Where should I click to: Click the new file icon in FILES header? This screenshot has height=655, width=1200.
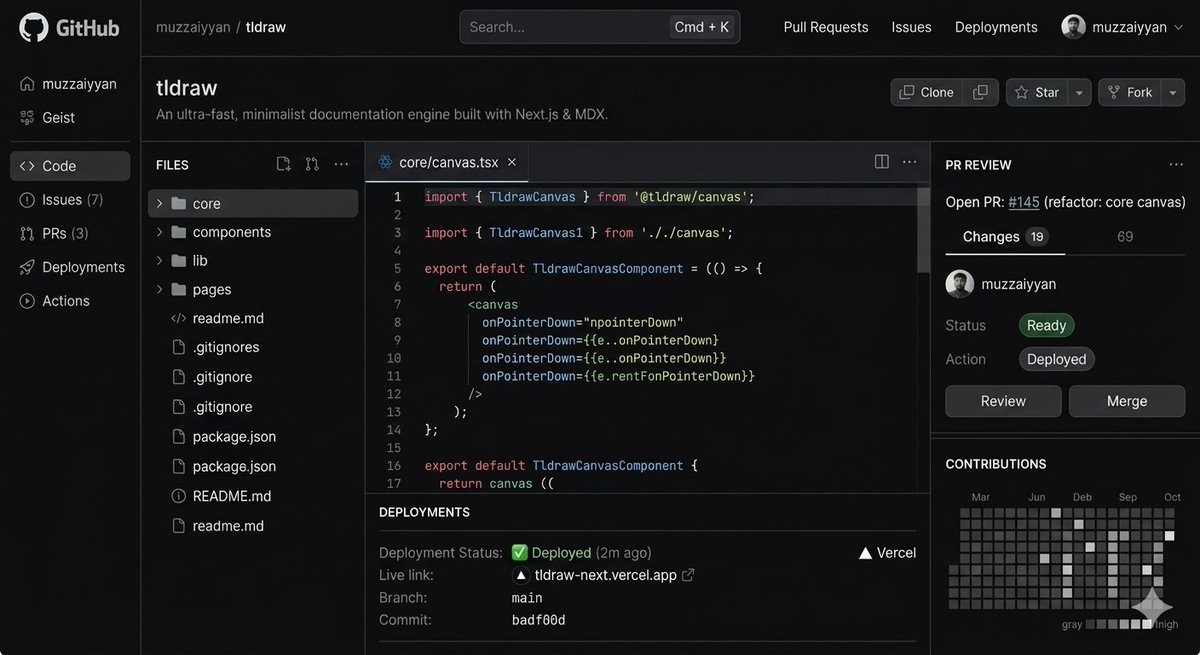pos(284,164)
